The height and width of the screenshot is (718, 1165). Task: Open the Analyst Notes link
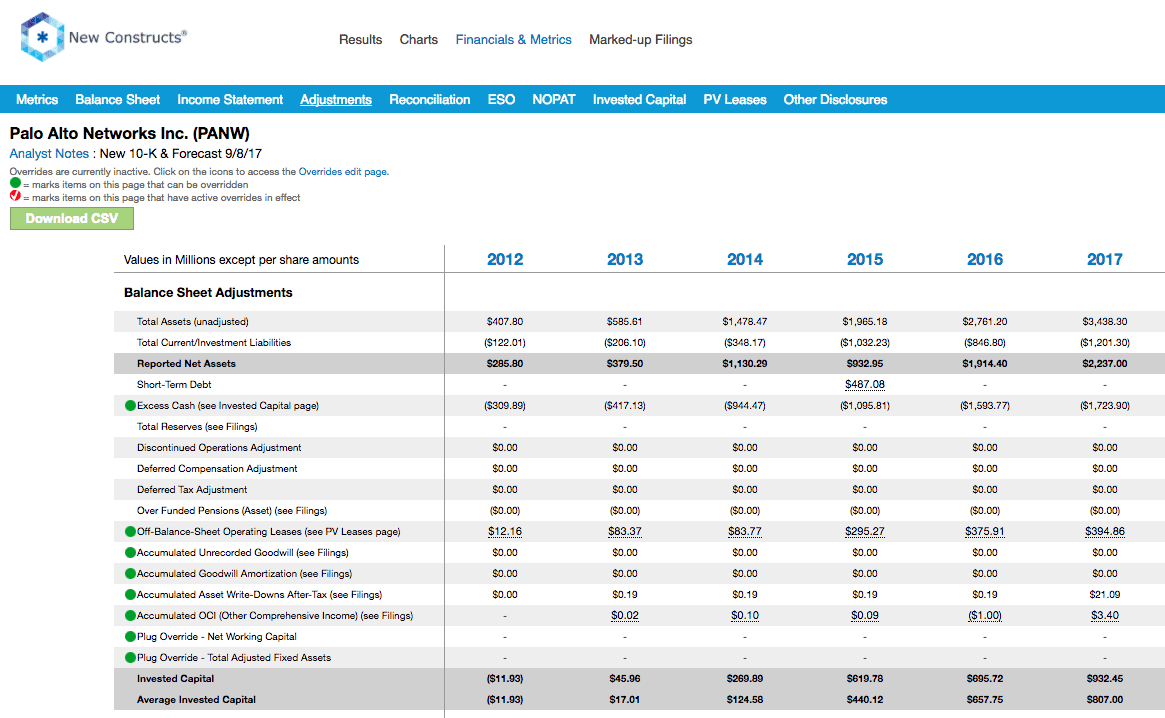[x=49, y=154]
